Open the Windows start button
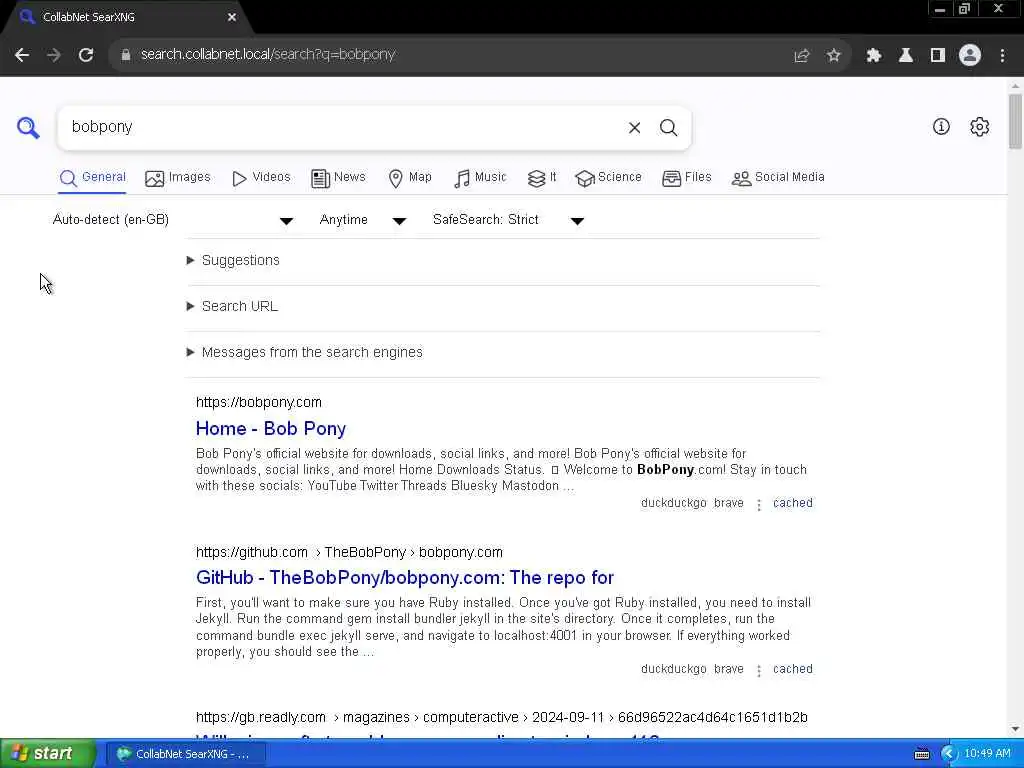This screenshot has width=1024, height=768. pos(48,754)
